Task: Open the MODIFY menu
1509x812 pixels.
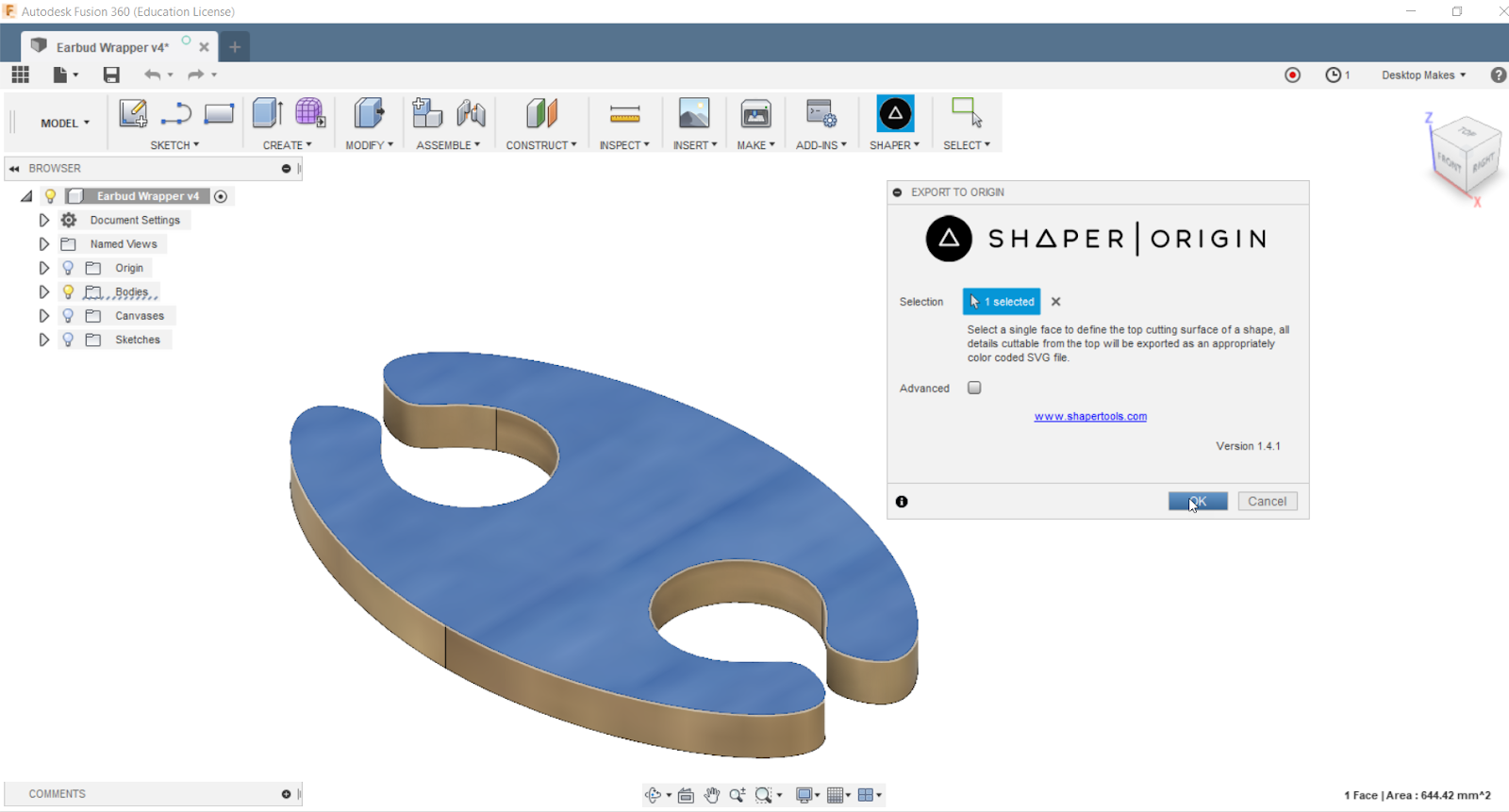Action: (x=369, y=145)
